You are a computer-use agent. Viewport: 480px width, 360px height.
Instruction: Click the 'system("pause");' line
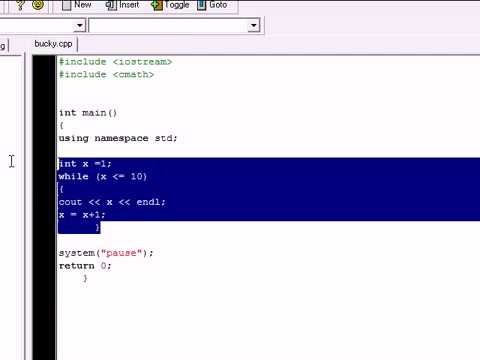pos(106,253)
